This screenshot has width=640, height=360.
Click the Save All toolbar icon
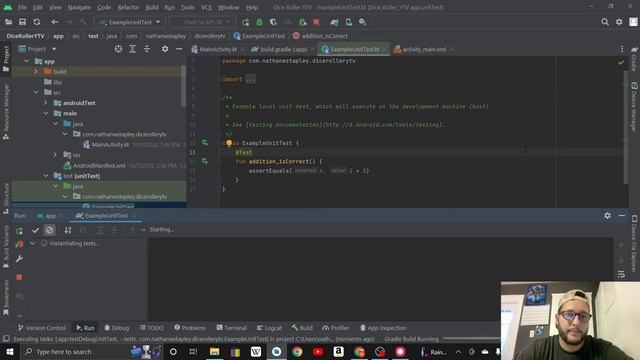22,22
